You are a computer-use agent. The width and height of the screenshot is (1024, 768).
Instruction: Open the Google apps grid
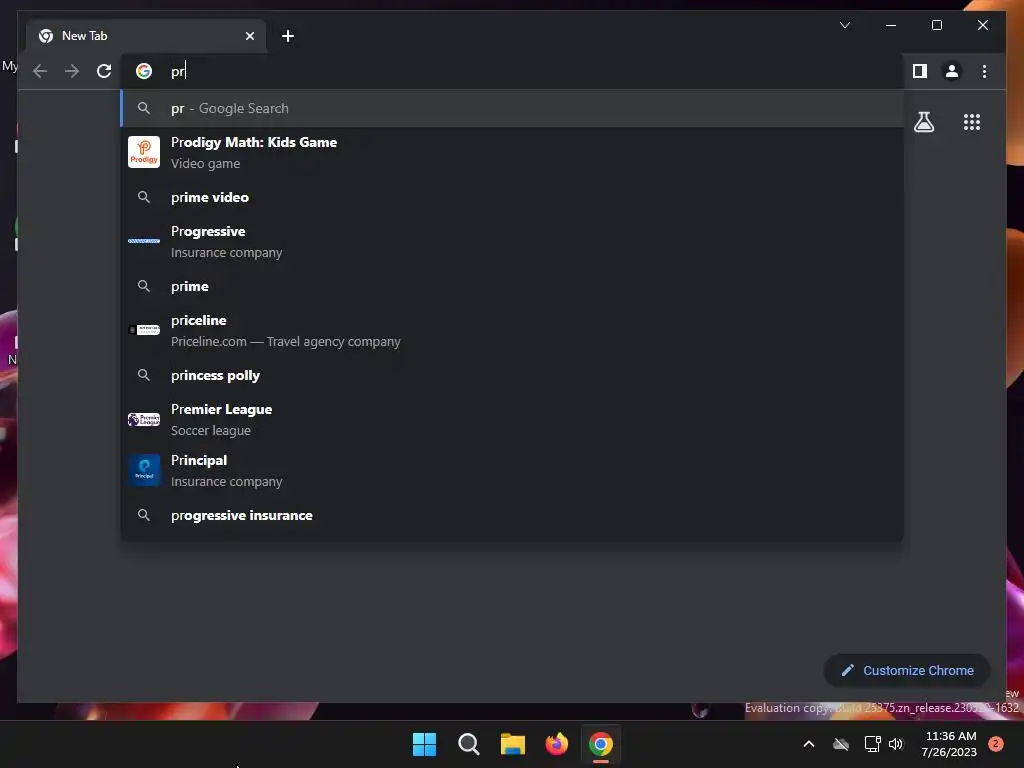coord(972,122)
